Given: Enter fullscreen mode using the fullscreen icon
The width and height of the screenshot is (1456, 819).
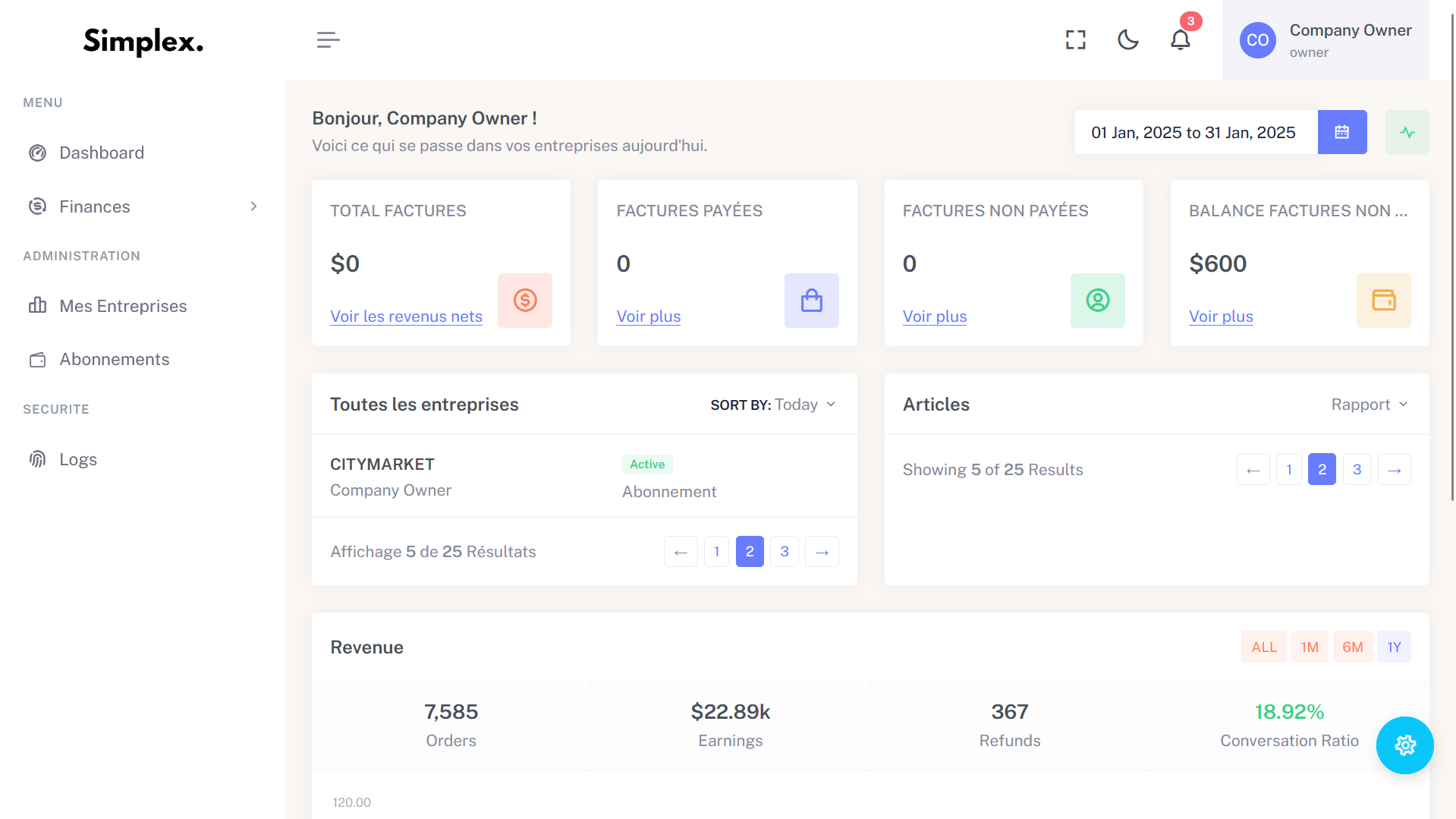Looking at the screenshot, I should point(1075,40).
